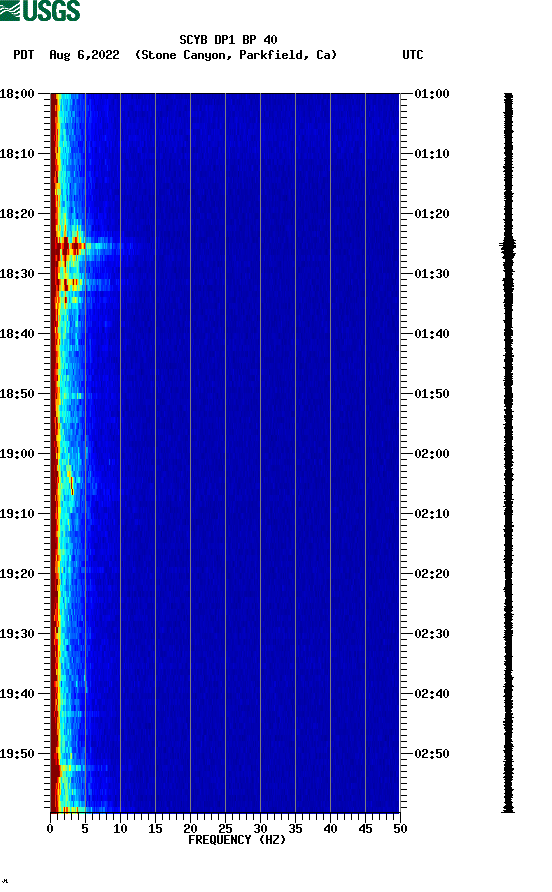Click the 01:20 UTC time label
The width and height of the screenshot is (552, 892).
point(432,214)
